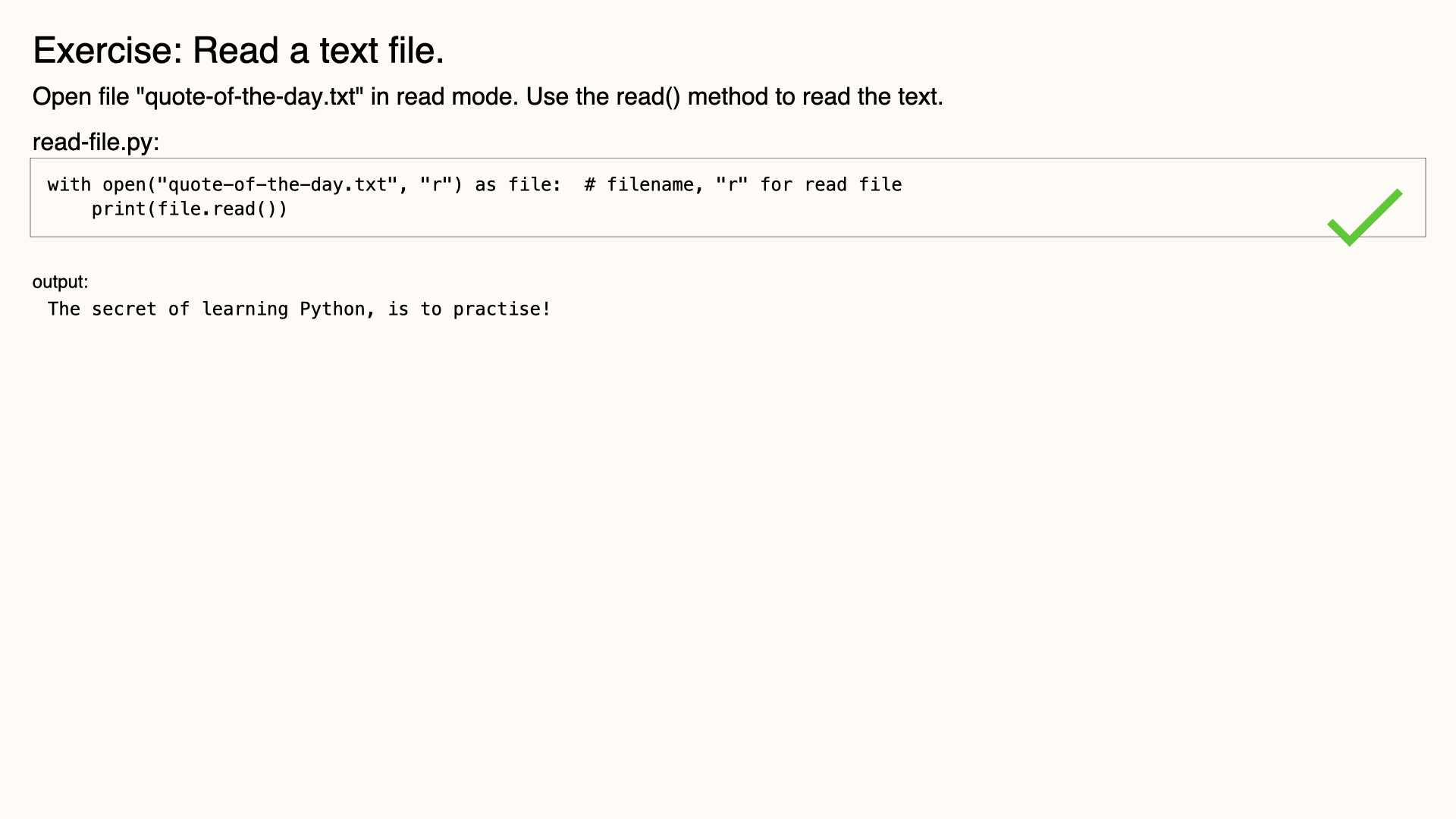Click the output text "The secret of learning Python"
This screenshot has width=1456, height=819.
click(x=206, y=309)
